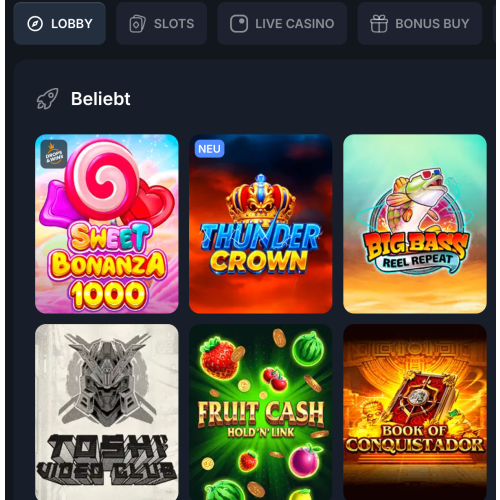Click the playing cards icon on Slots
The image size is (500, 500).
coord(137,24)
